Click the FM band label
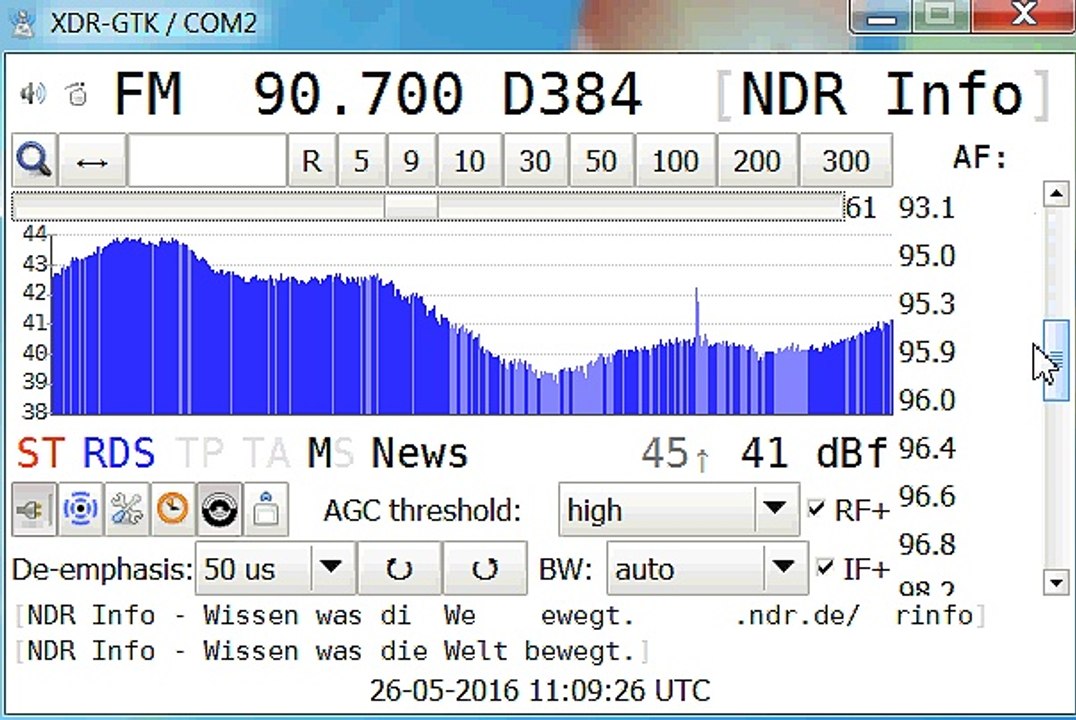This screenshot has height=720, width=1076. (148, 93)
